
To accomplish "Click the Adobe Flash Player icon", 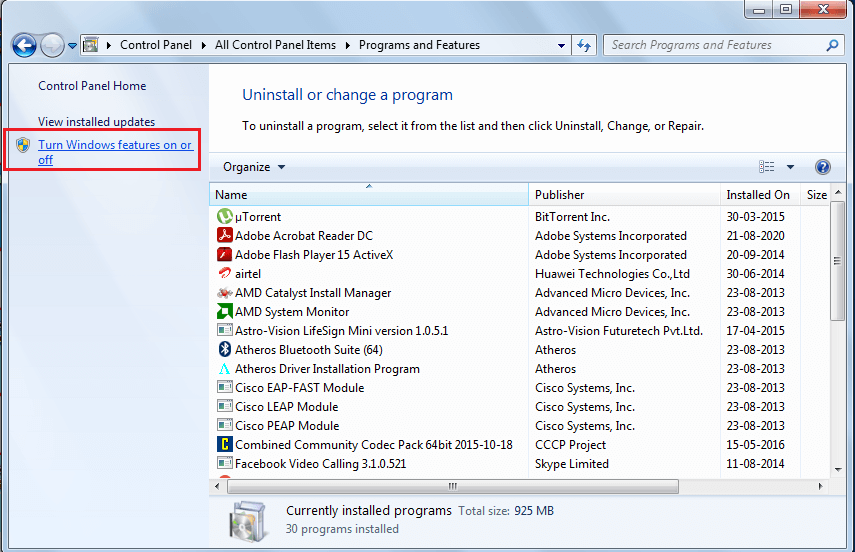I will (x=225, y=255).
